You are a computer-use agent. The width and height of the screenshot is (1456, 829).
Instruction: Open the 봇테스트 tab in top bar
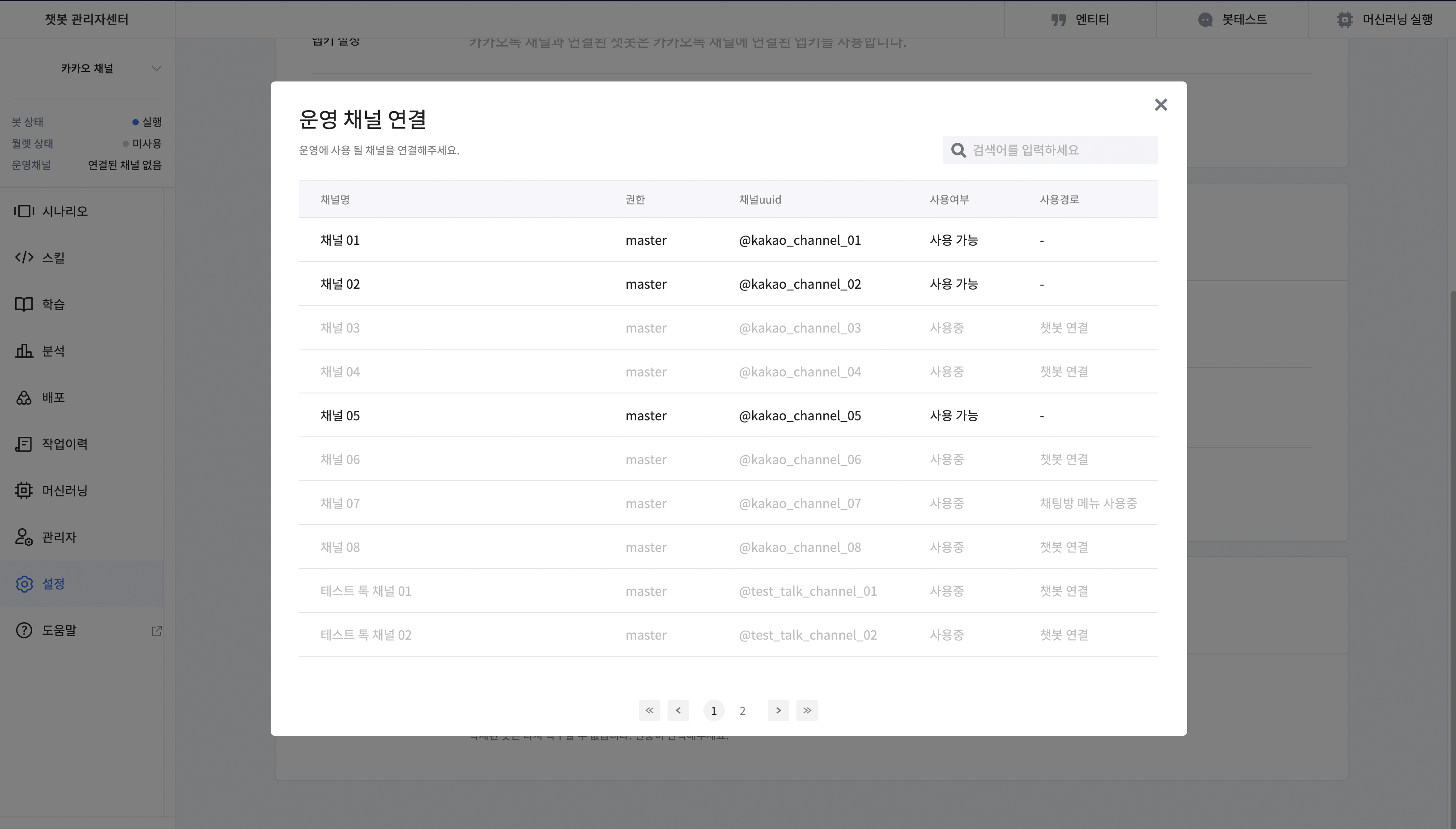[x=1232, y=19]
